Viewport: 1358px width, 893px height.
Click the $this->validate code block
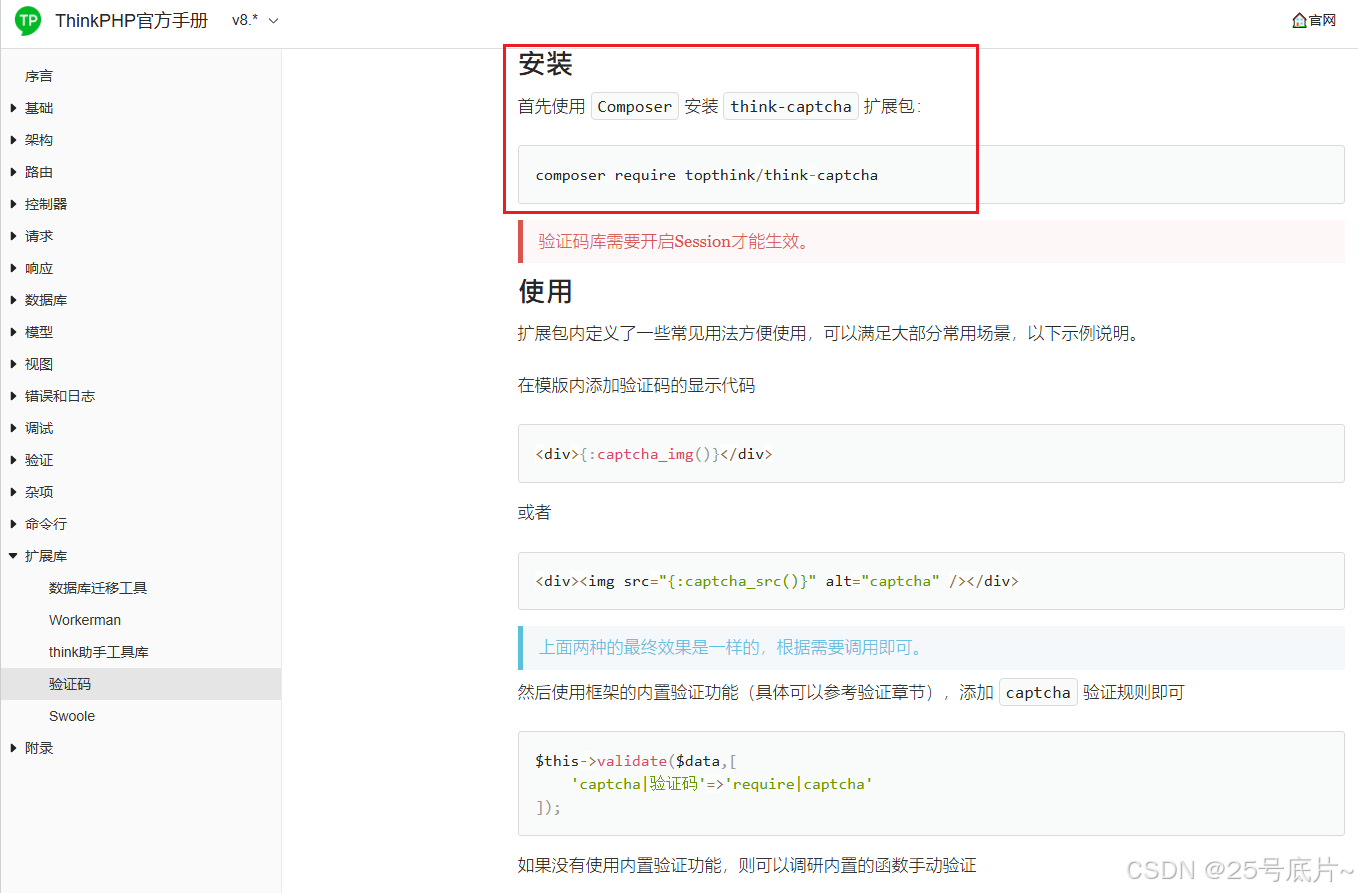click(931, 783)
